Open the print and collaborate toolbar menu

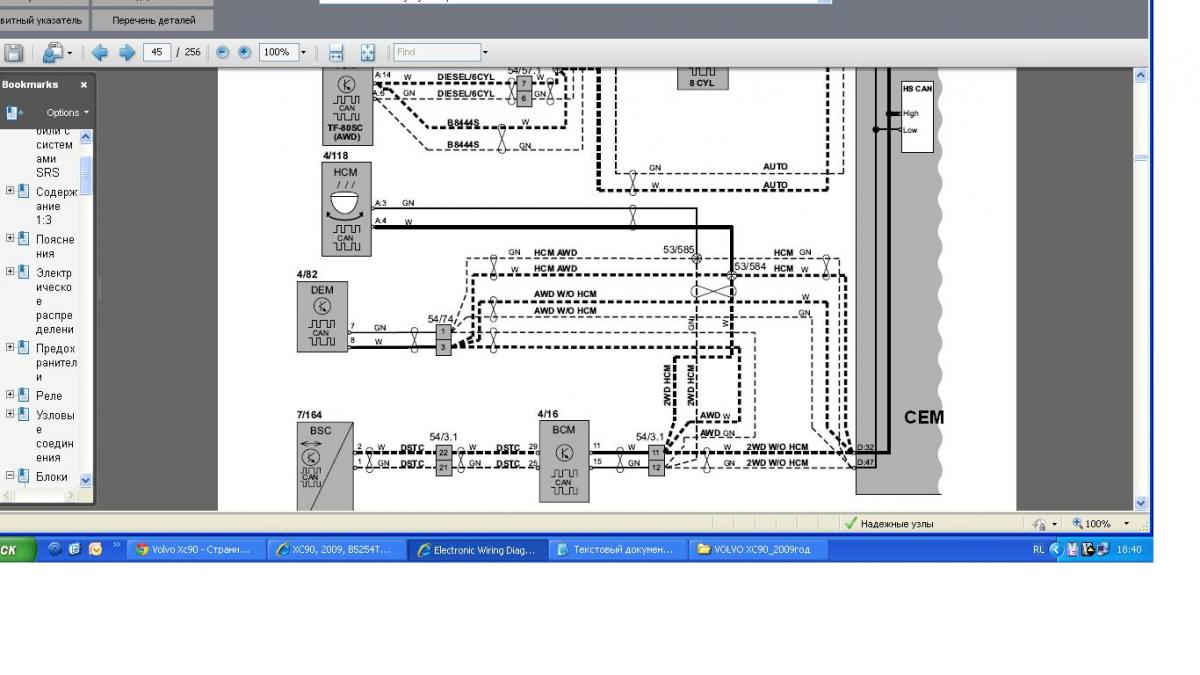coord(56,52)
